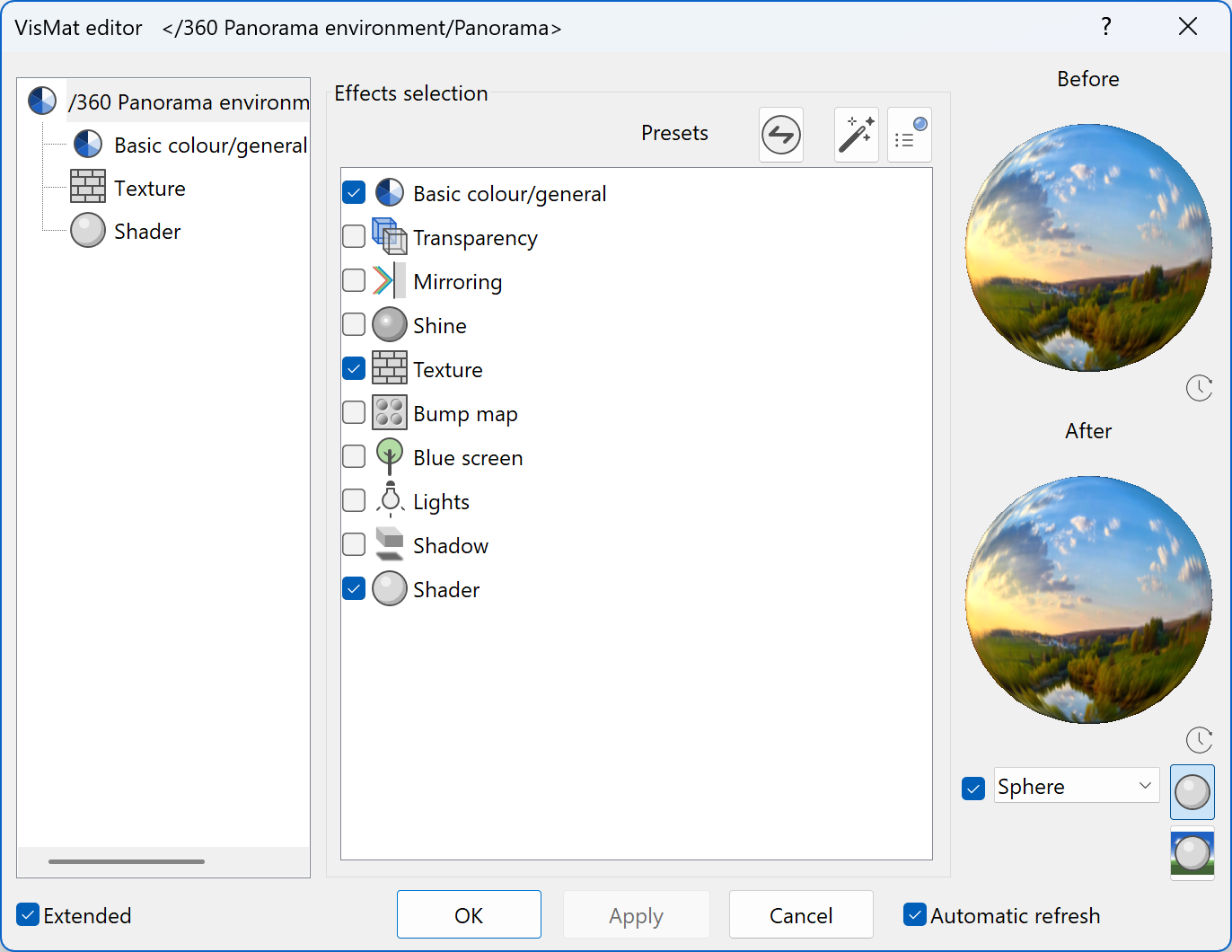Enable the Transparency effect checkbox
Screen dimensions: 1232x952
click(354, 236)
